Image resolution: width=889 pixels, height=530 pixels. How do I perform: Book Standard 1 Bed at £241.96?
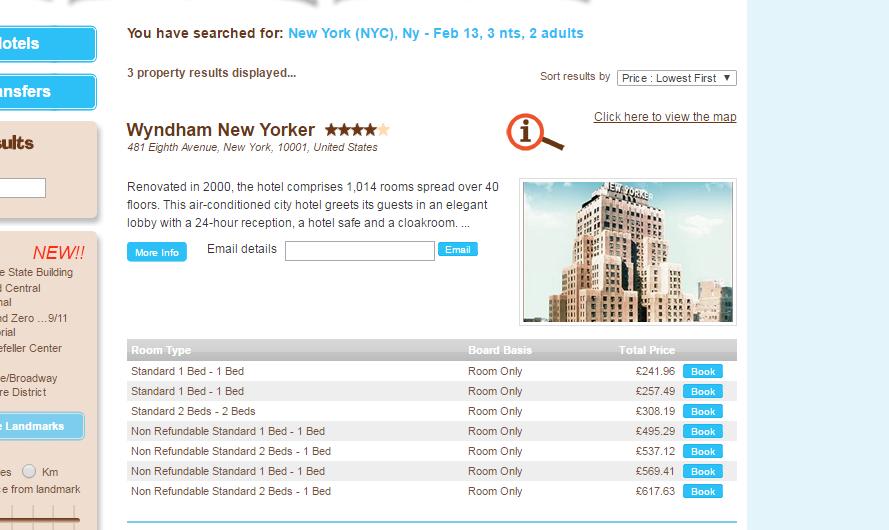click(702, 371)
